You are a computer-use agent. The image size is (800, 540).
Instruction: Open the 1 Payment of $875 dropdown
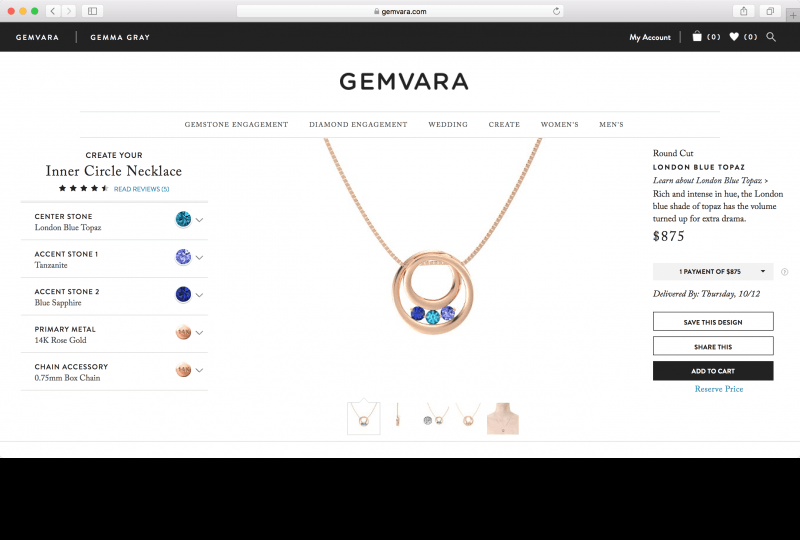pos(713,272)
